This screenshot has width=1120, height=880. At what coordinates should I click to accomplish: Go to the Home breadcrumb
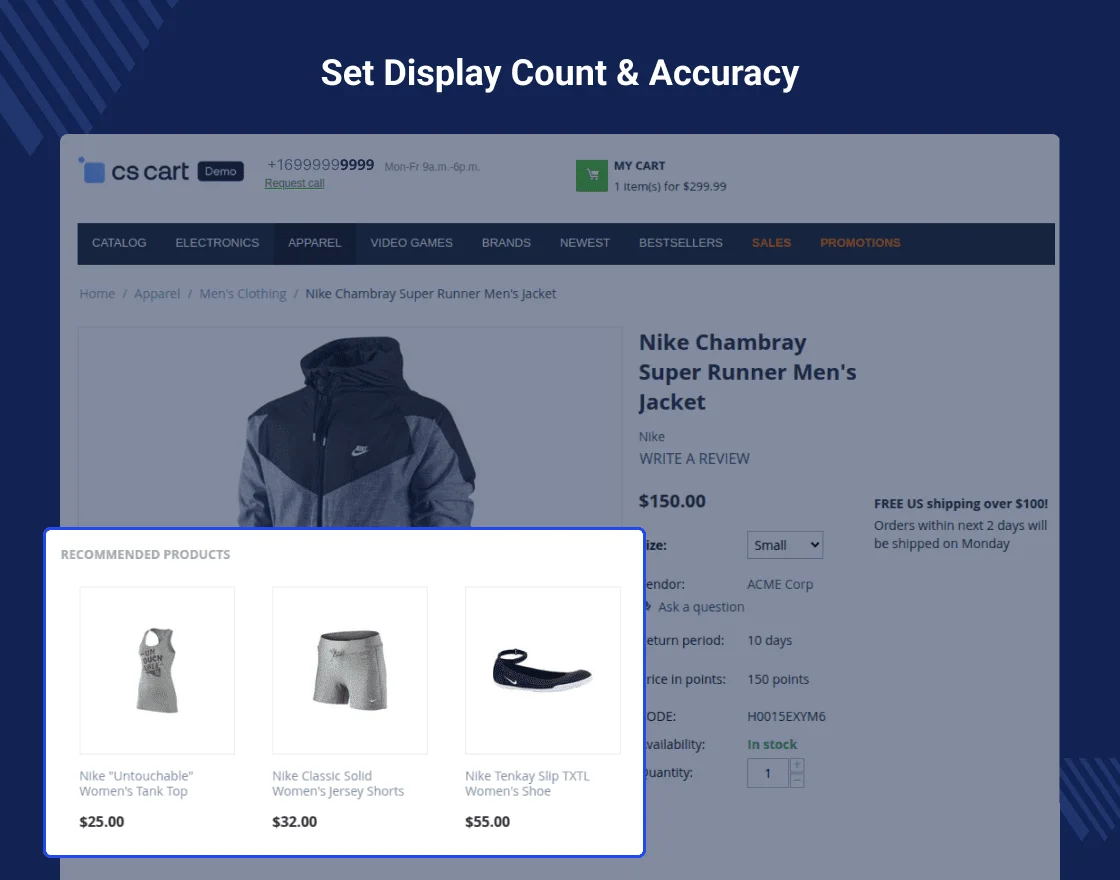pos(97,294)
